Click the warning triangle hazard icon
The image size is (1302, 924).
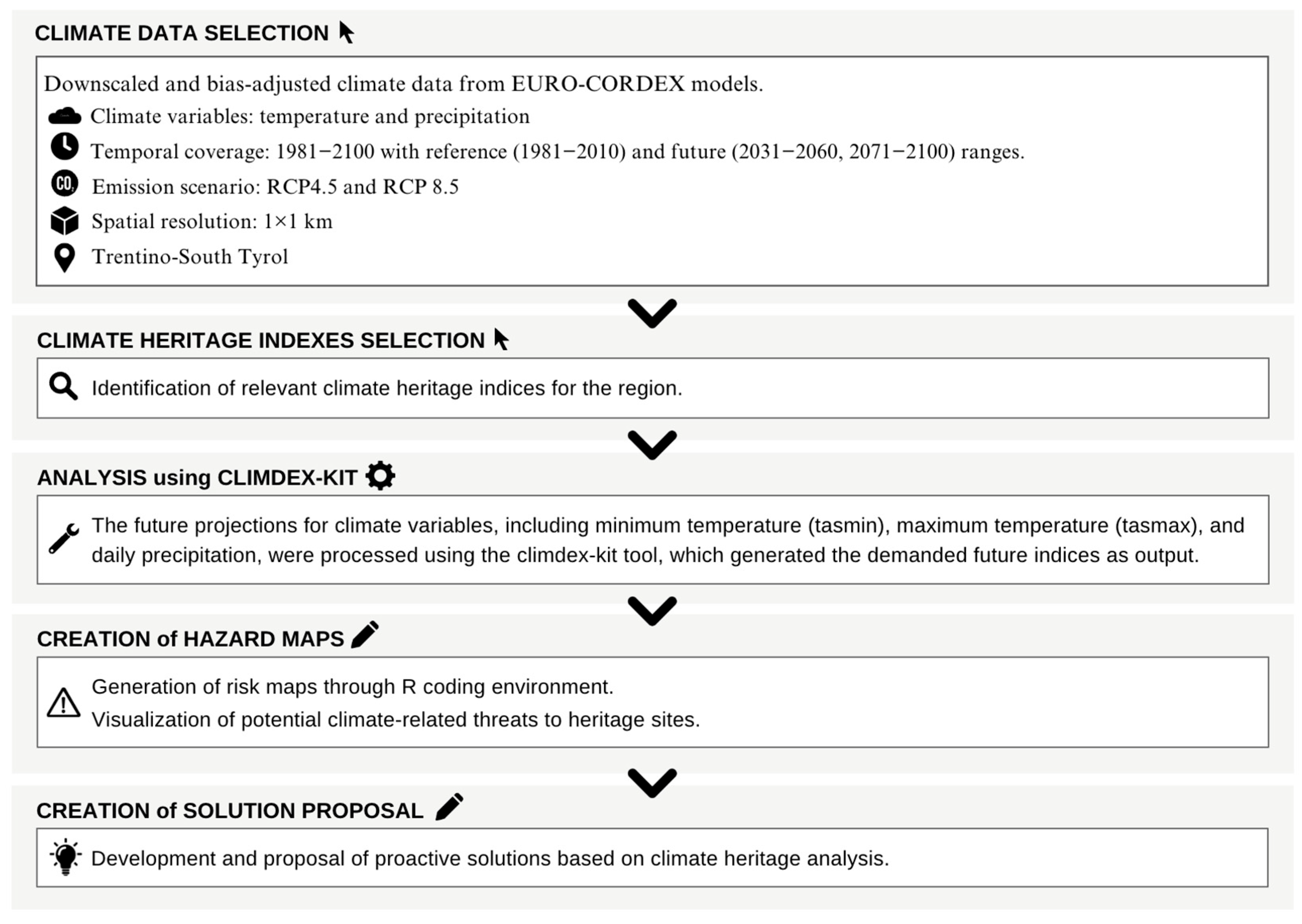tap(63, 703)
